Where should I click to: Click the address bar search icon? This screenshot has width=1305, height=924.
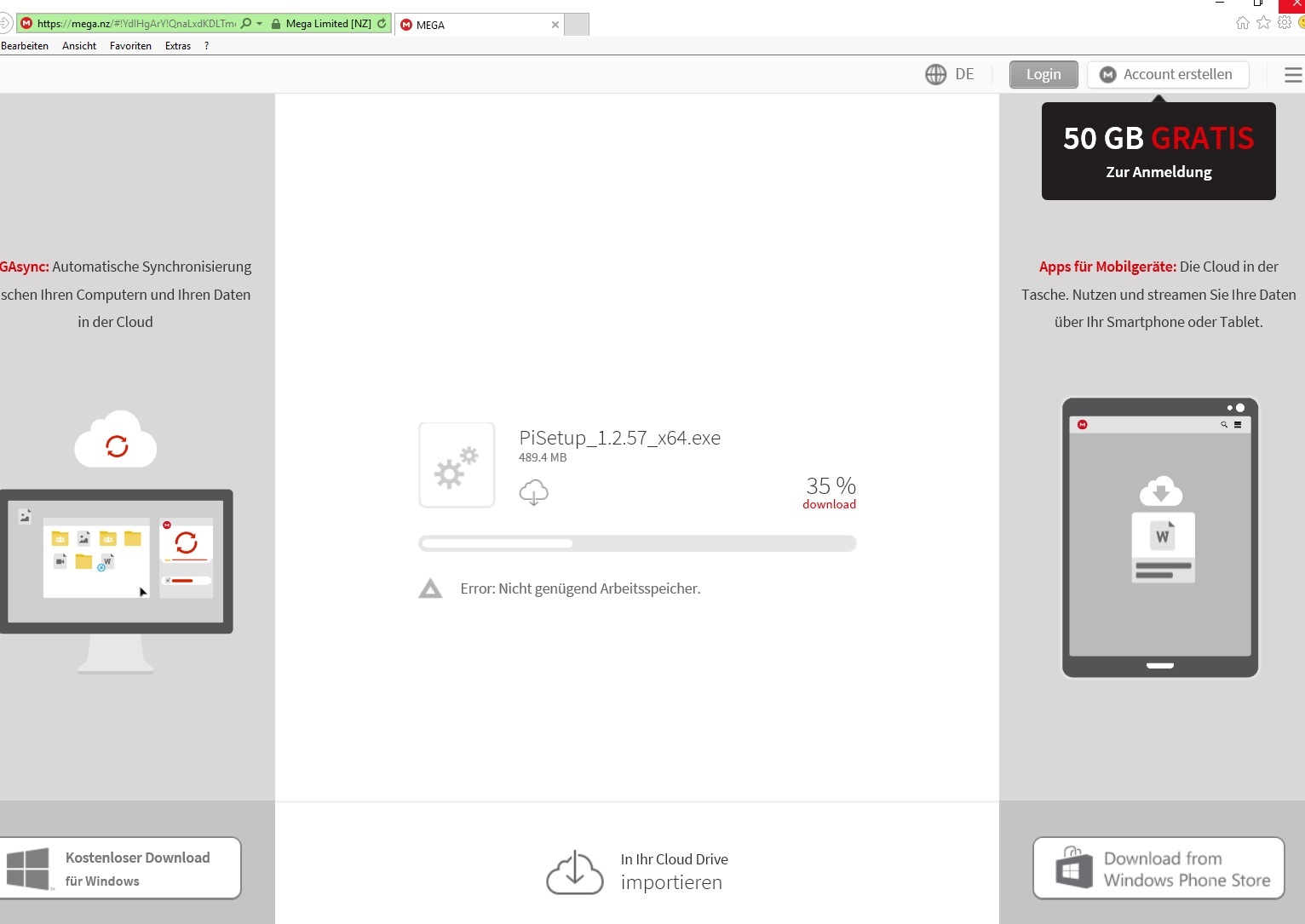point(246,24)
